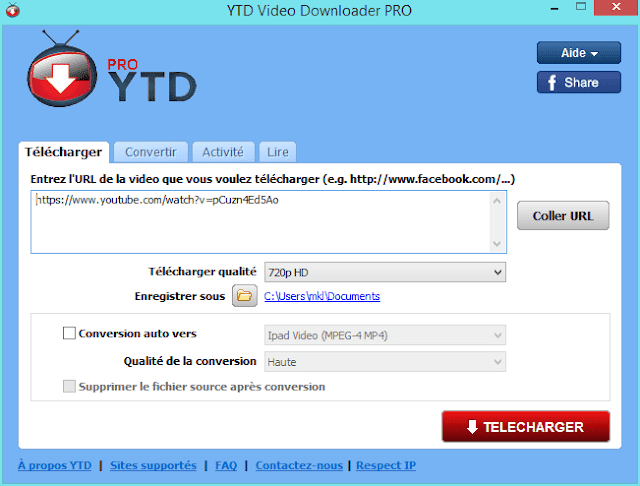Open the FAQ link
Viewport: 640px width, 486px height.
pyautogui.click(x=226, y=465)
